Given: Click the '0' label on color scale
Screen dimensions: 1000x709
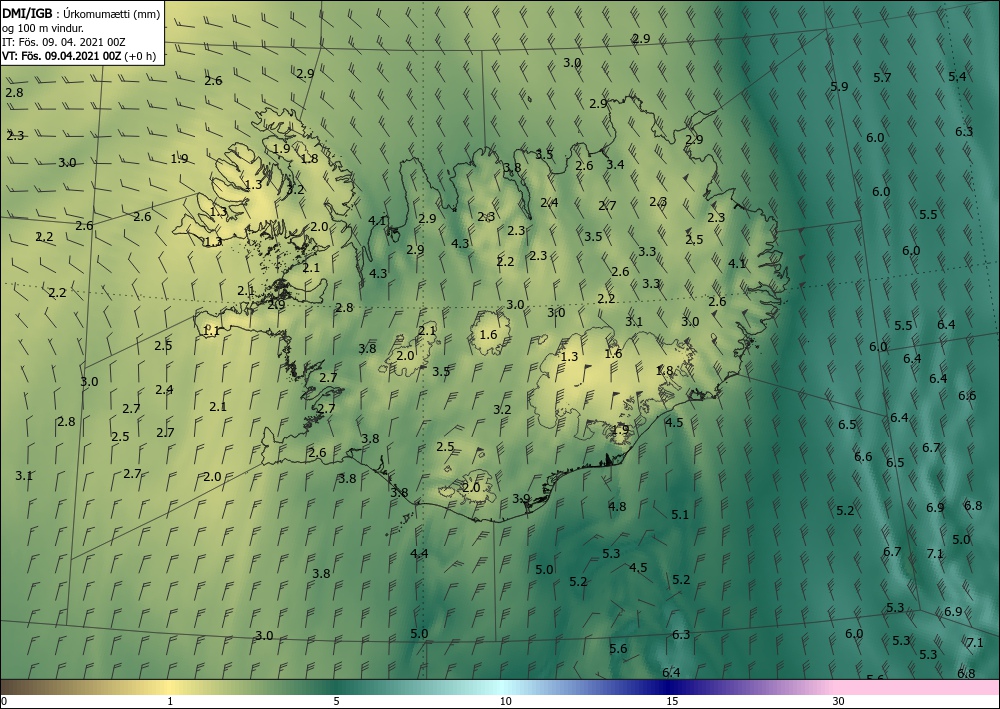Looking at the screenshot, I should (4, 701).
